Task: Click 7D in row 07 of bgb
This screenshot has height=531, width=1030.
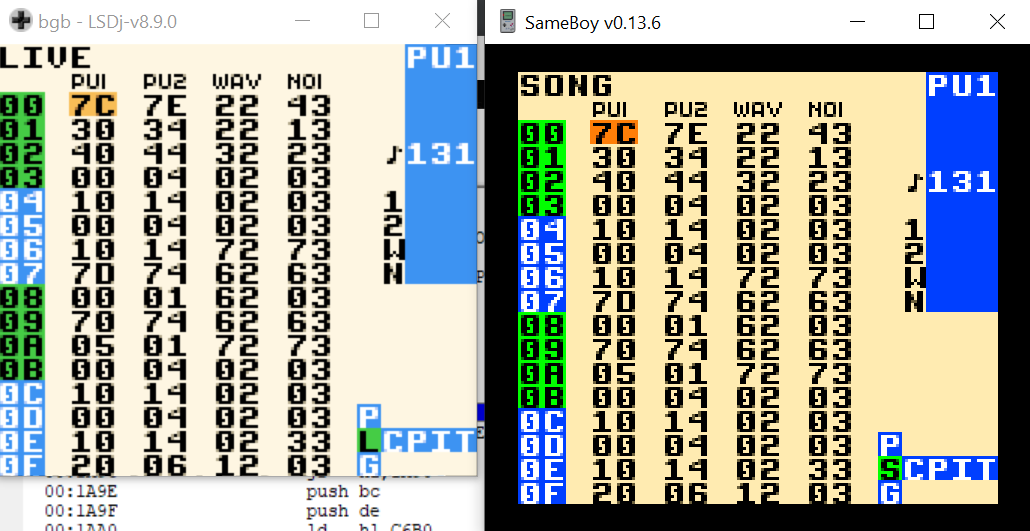Action: (x=92, y=273)
